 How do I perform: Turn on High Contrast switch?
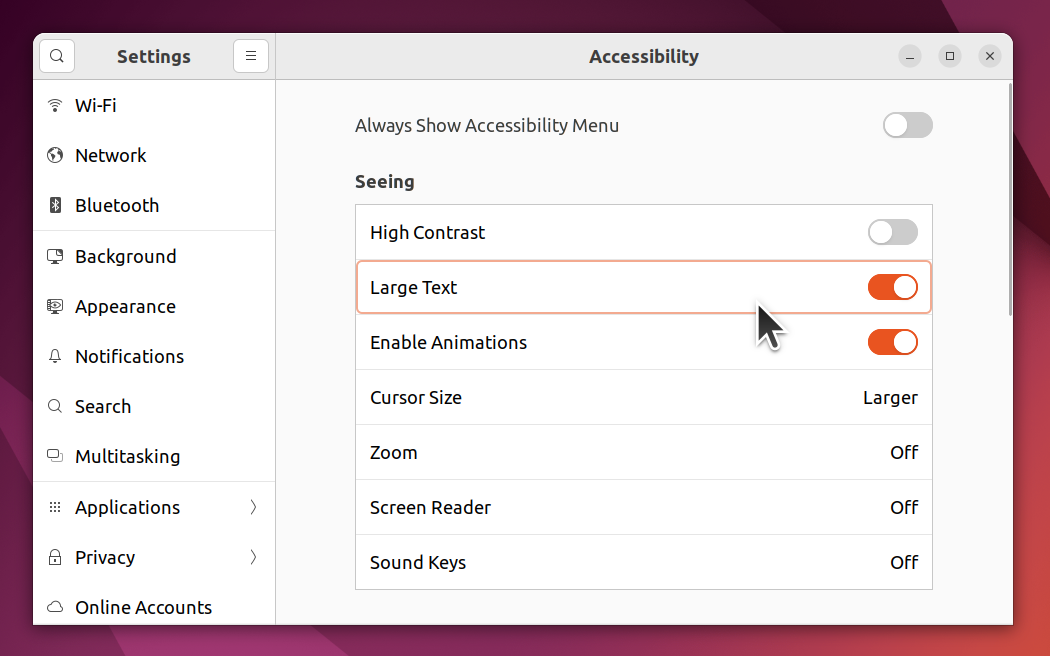892,232
